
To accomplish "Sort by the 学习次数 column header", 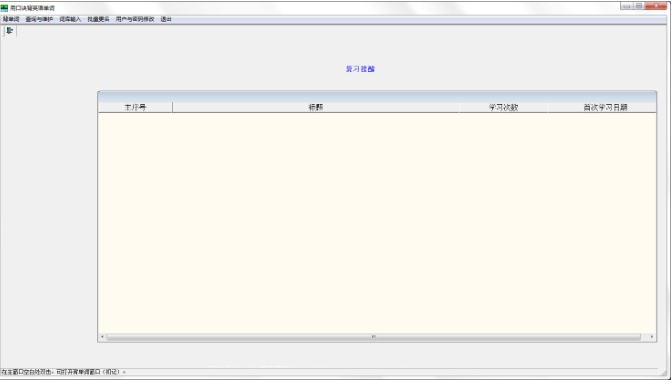I will click(x=504, y=107).
